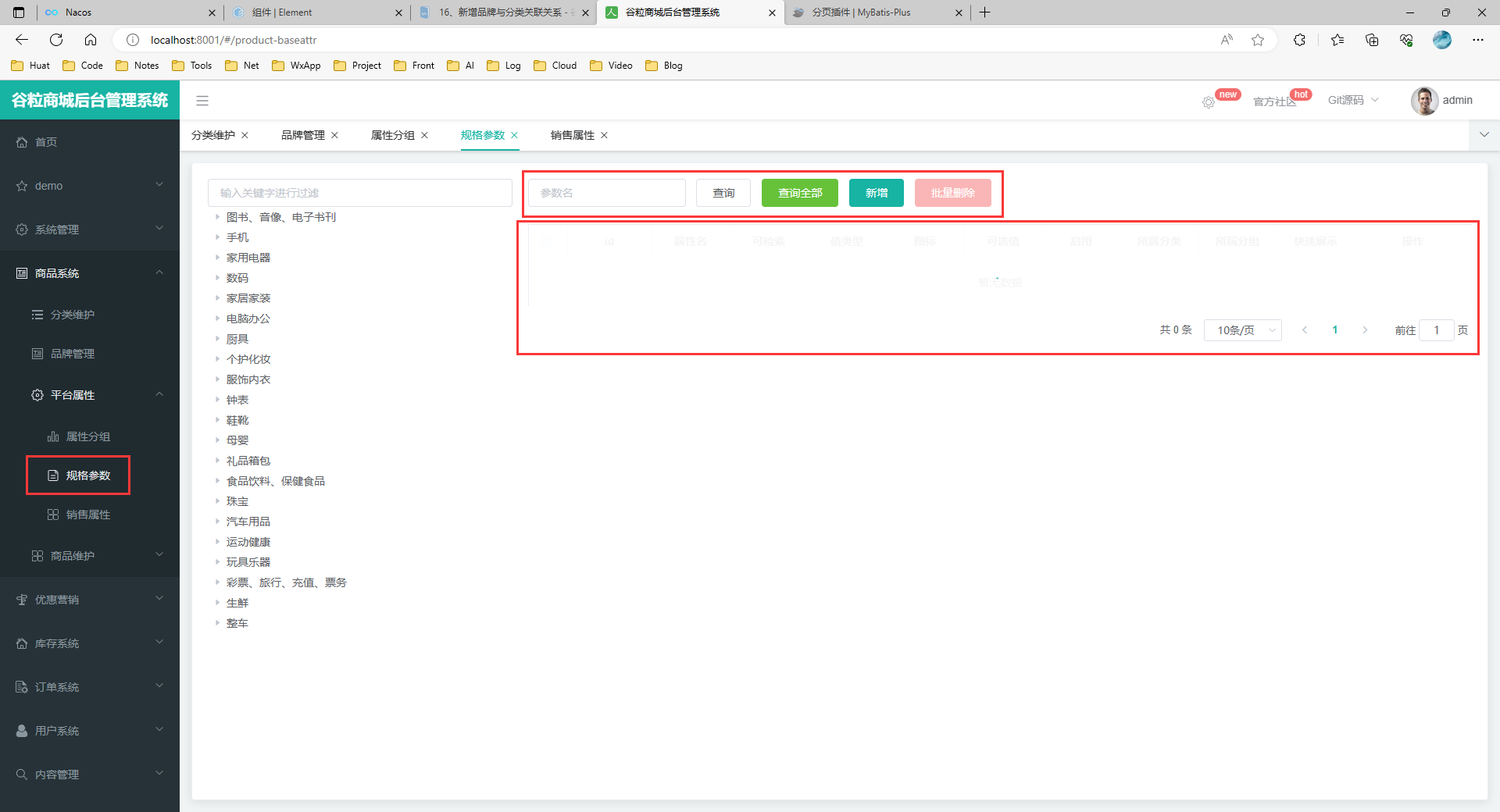This screenshot has width=1500, height=812.
Task: Add page to favorites star icon
Action: pyautogui.click(x=1257, y=40)
